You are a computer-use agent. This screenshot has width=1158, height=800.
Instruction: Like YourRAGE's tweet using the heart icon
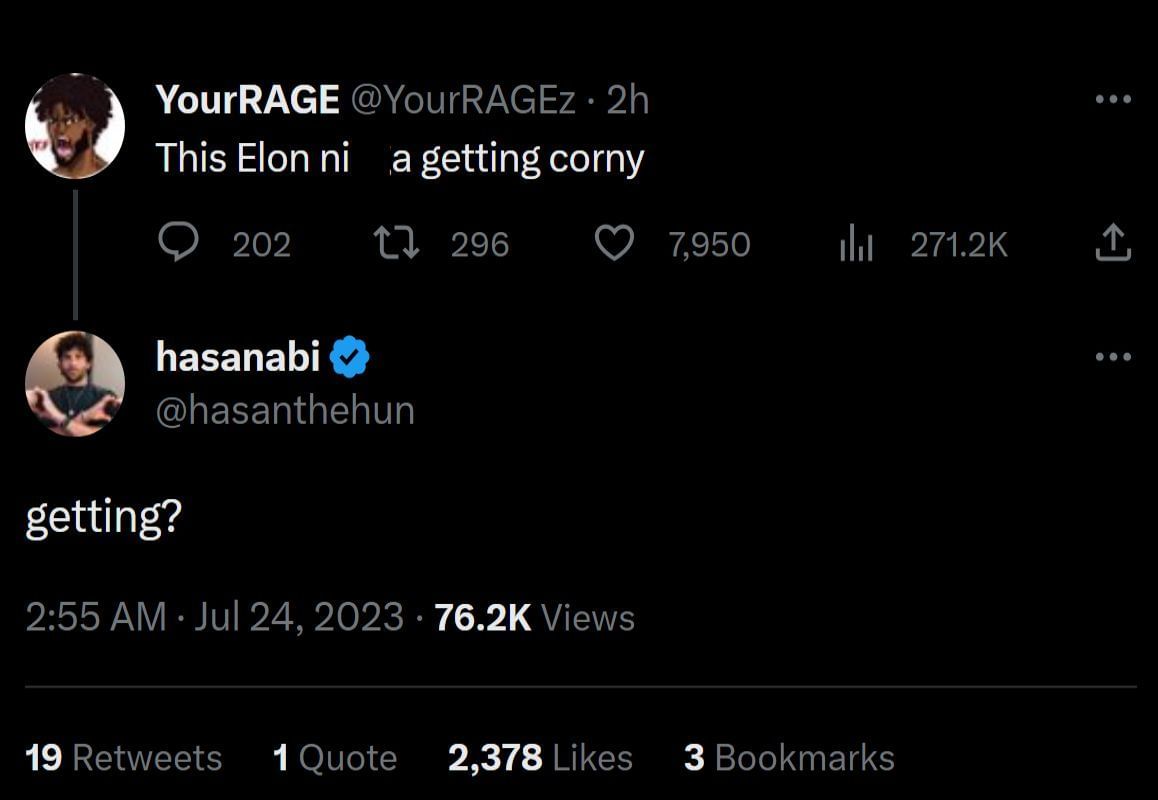[x=616, y=243]
